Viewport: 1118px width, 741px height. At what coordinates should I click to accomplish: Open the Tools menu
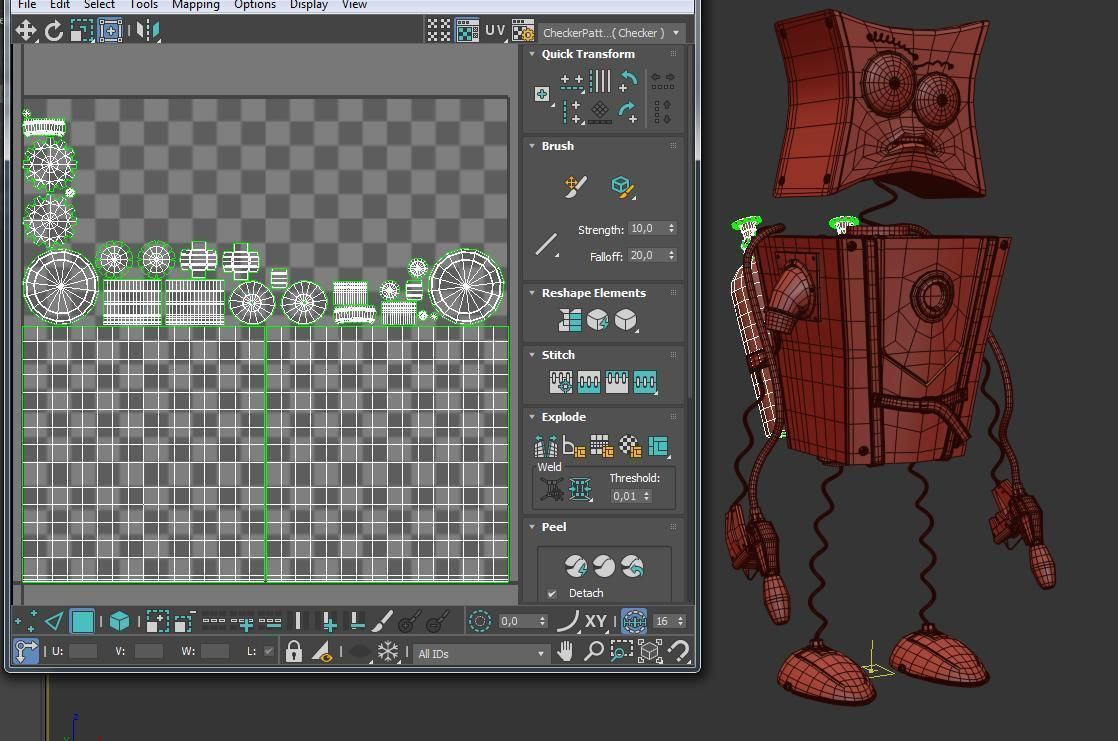144,5
